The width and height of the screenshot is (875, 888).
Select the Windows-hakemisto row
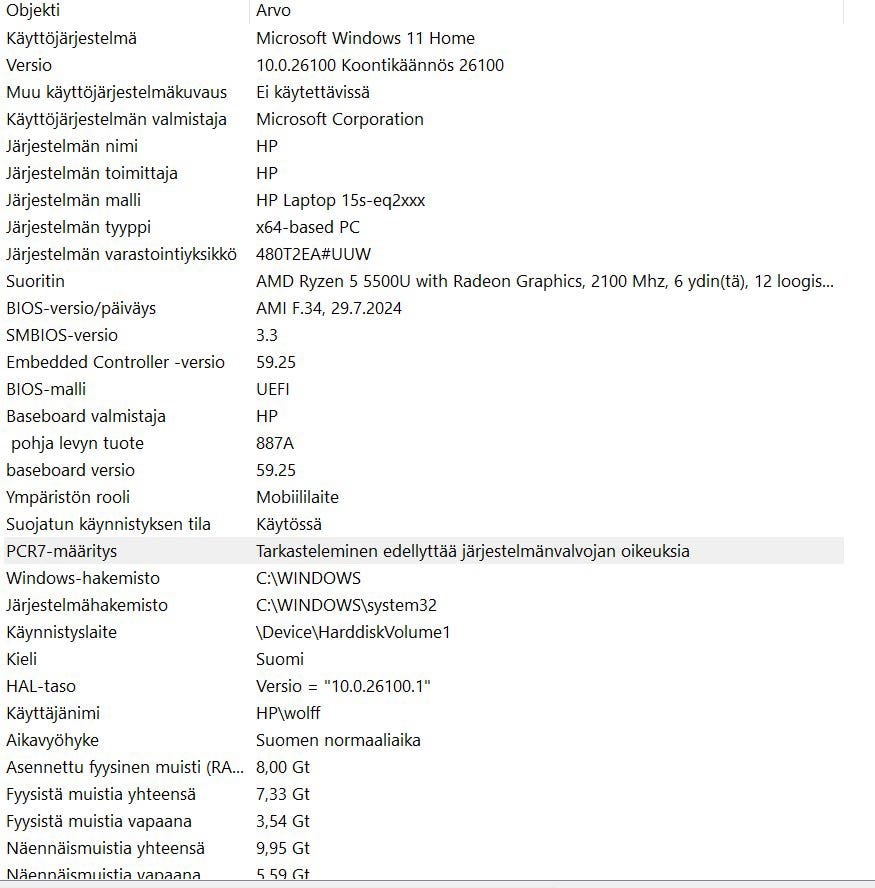coord(424,578)
